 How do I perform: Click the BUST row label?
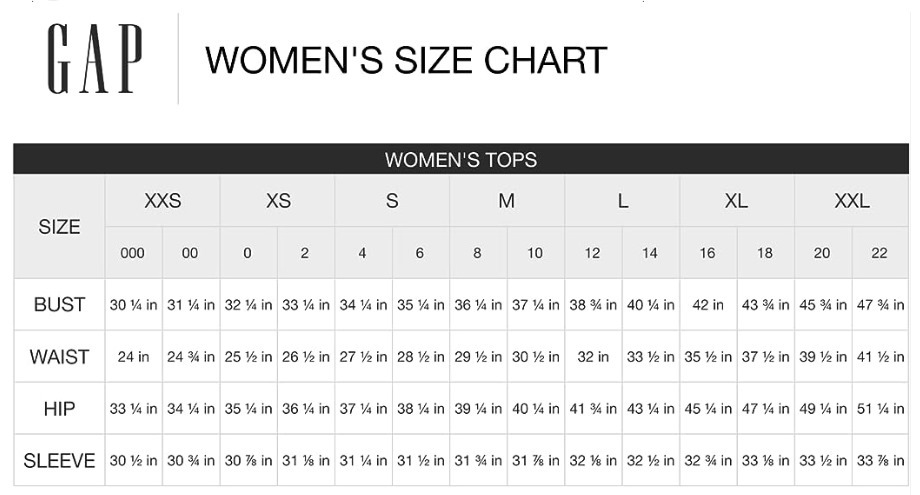(x=59, y=305)
